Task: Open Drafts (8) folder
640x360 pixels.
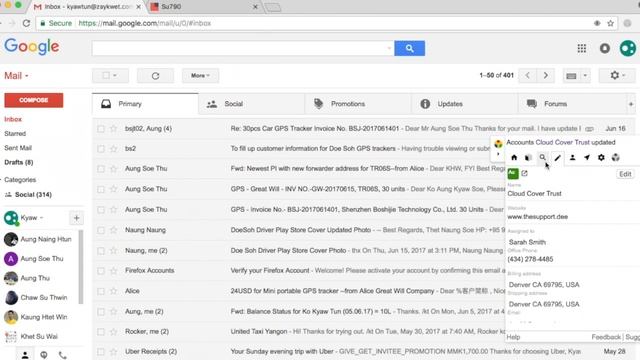Action: click(19, 162)
